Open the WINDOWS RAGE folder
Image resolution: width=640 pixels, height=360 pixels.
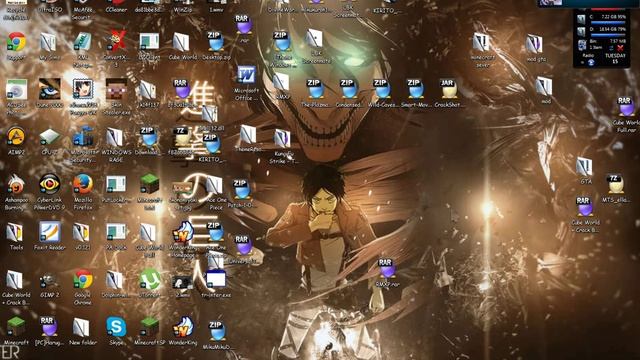click(116, 137)
